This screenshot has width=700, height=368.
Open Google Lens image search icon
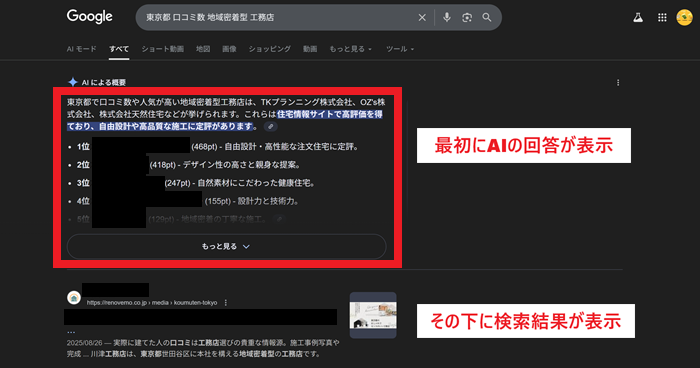click(x=467, y=17)
